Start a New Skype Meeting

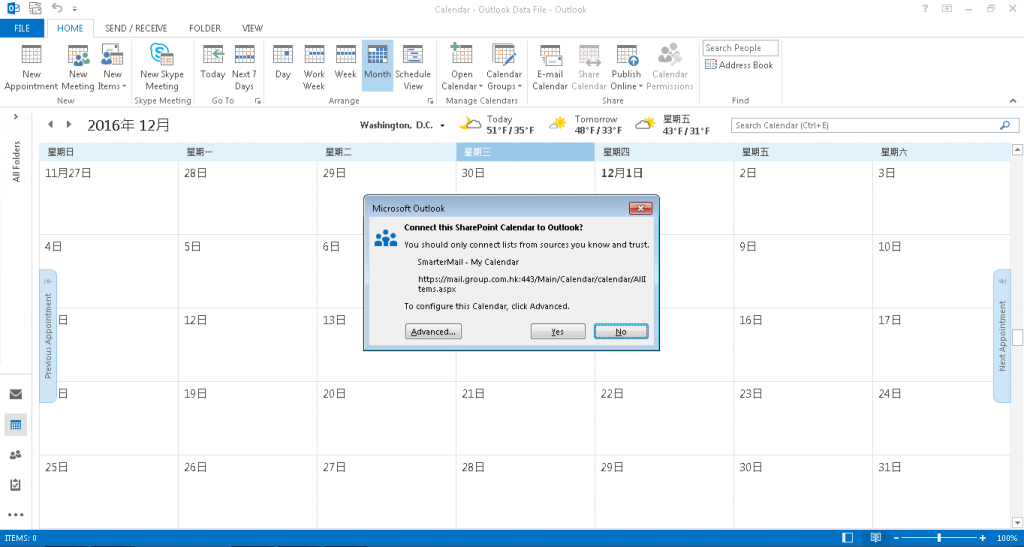point(162,68)
